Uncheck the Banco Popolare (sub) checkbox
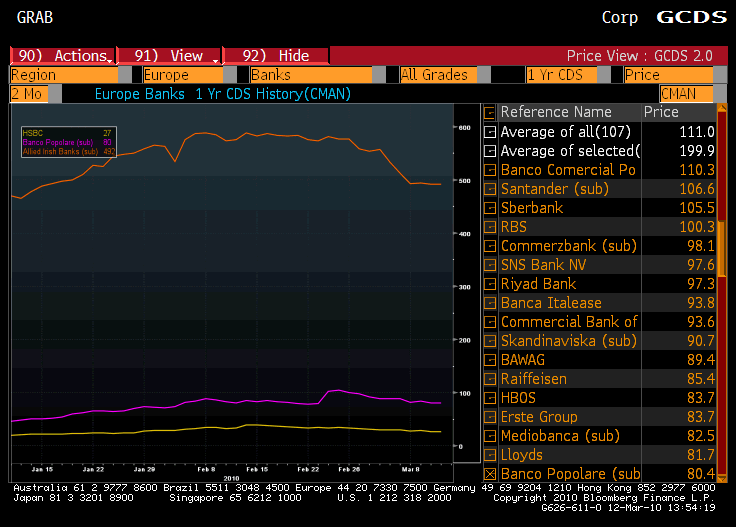 point(490,474)
